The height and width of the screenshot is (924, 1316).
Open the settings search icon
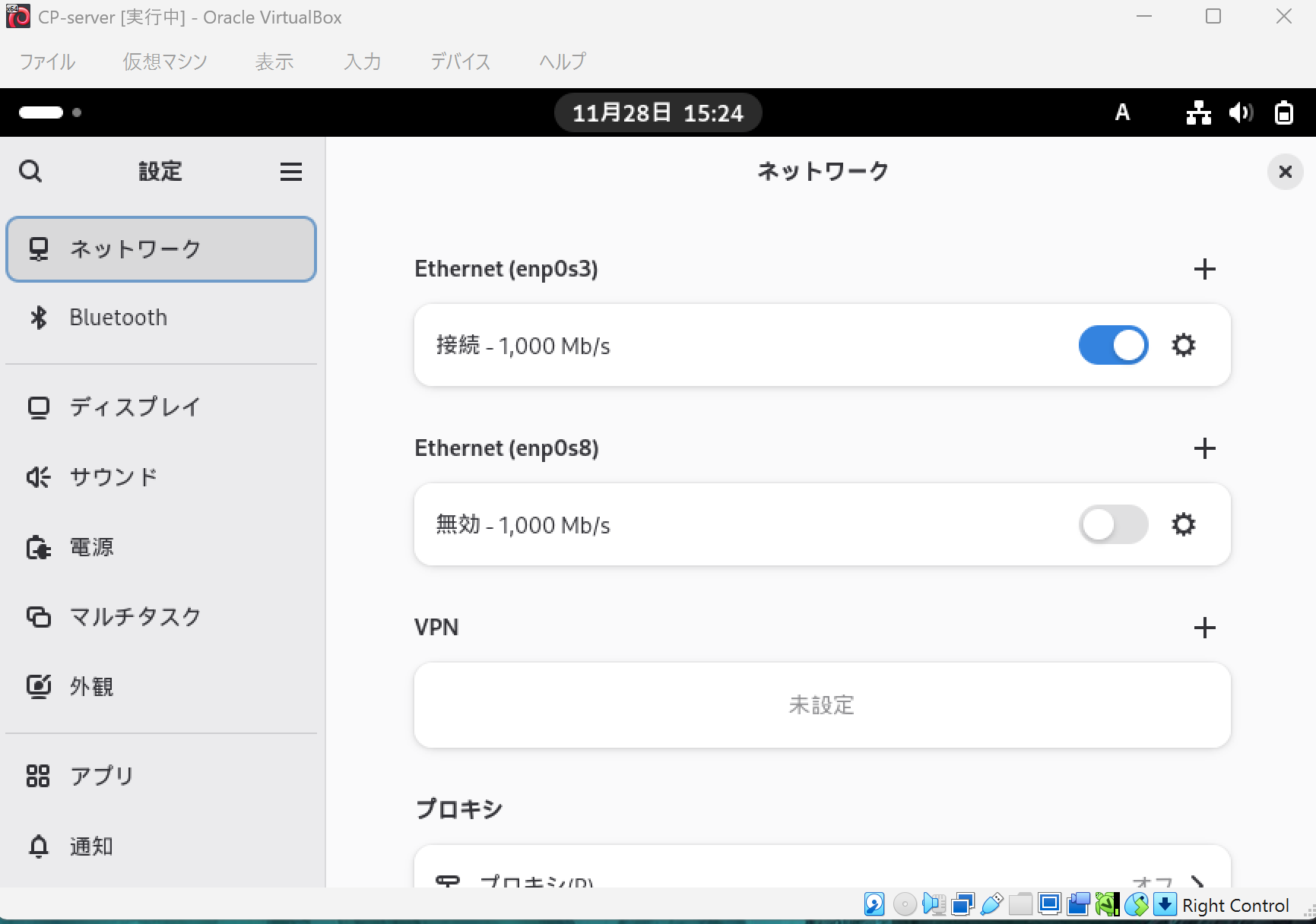pyautogui.click(x=30, y=171)
